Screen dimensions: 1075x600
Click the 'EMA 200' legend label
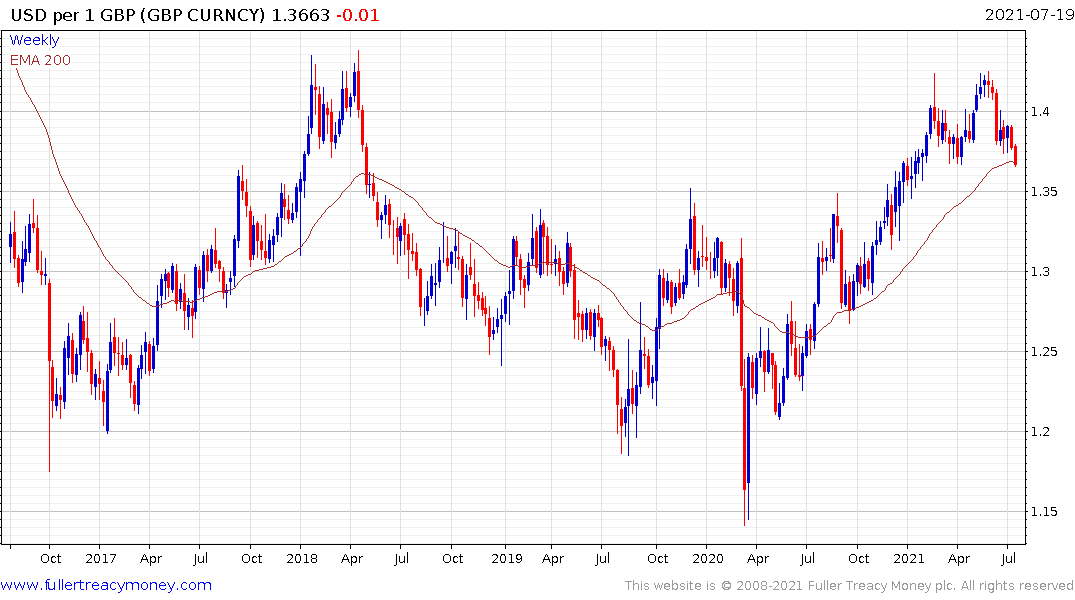(x=40, y=60)
